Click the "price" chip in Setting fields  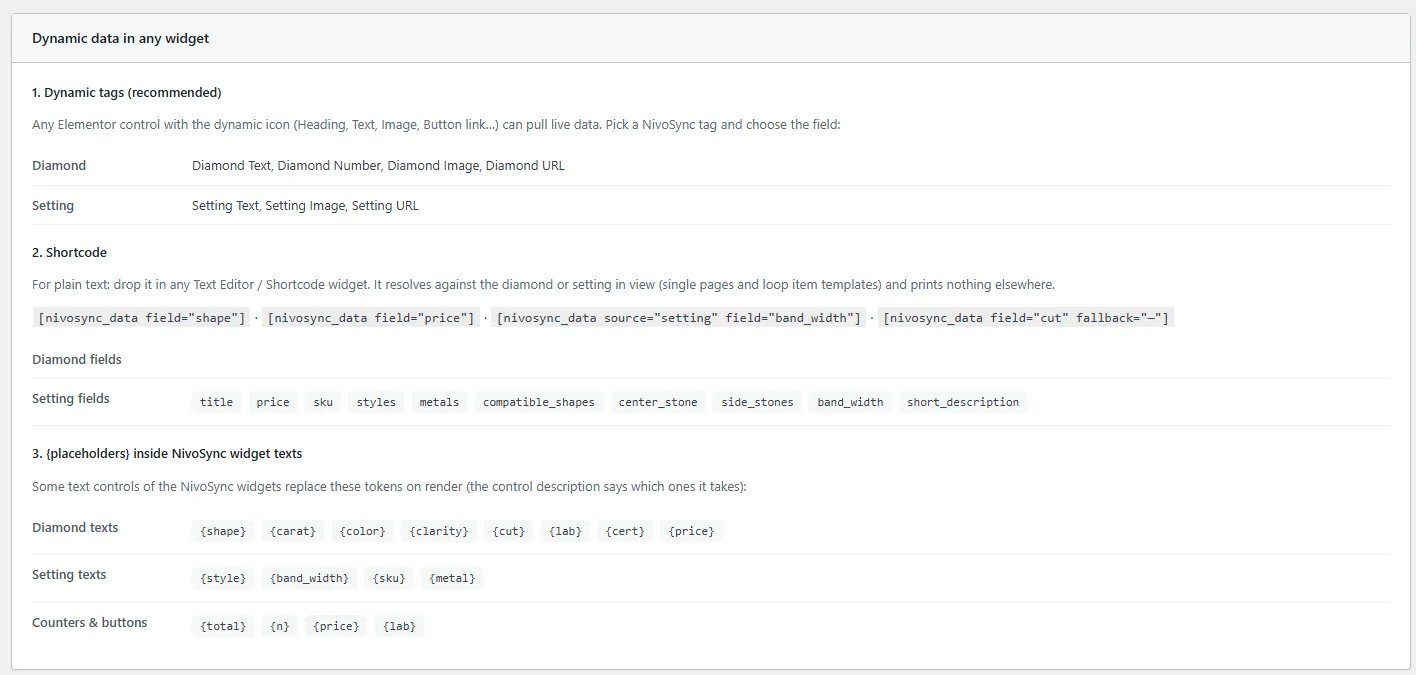(x=273, y=402)
